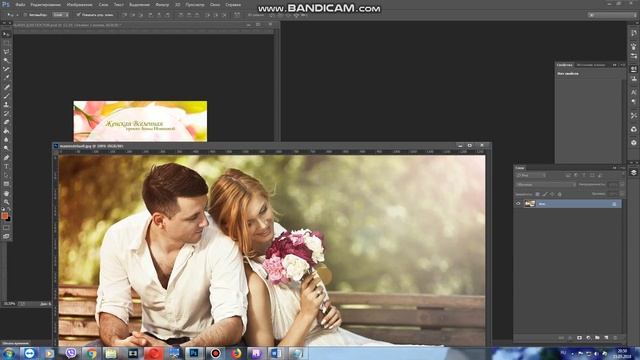Click new adjustment layer icon
The image size is (640, 360).
(588, 338)
